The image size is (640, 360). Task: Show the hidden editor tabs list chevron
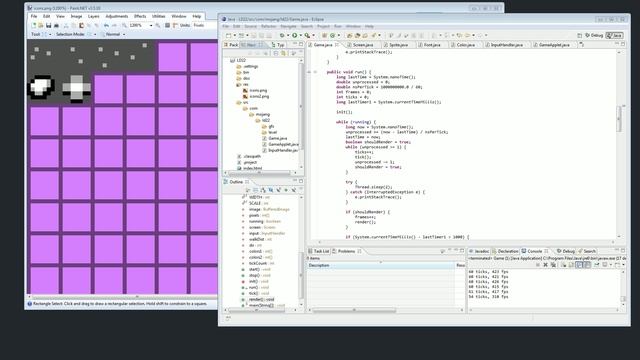coord(582,44)
